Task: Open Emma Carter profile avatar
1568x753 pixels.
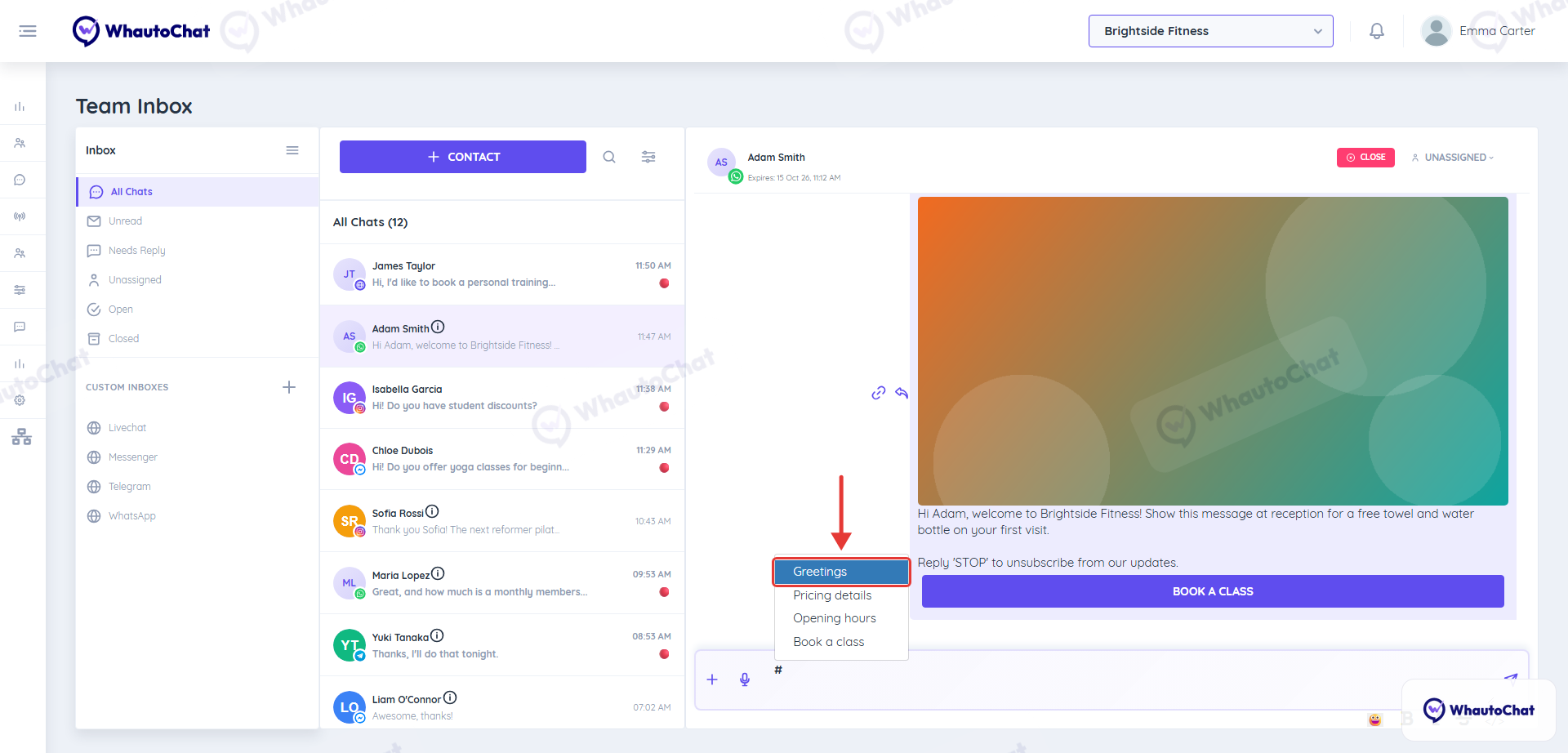Action: pos(1436,31)
